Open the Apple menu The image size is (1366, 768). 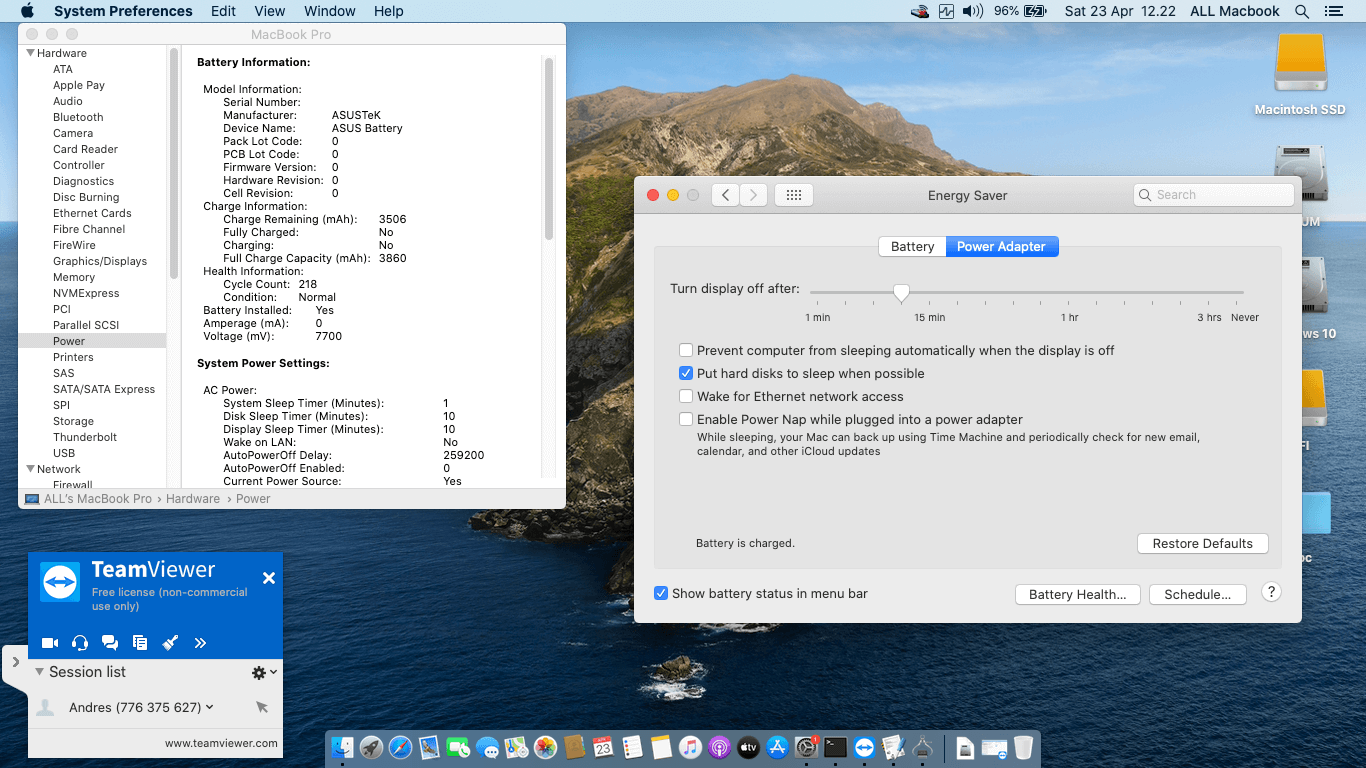tap(27, 11)
